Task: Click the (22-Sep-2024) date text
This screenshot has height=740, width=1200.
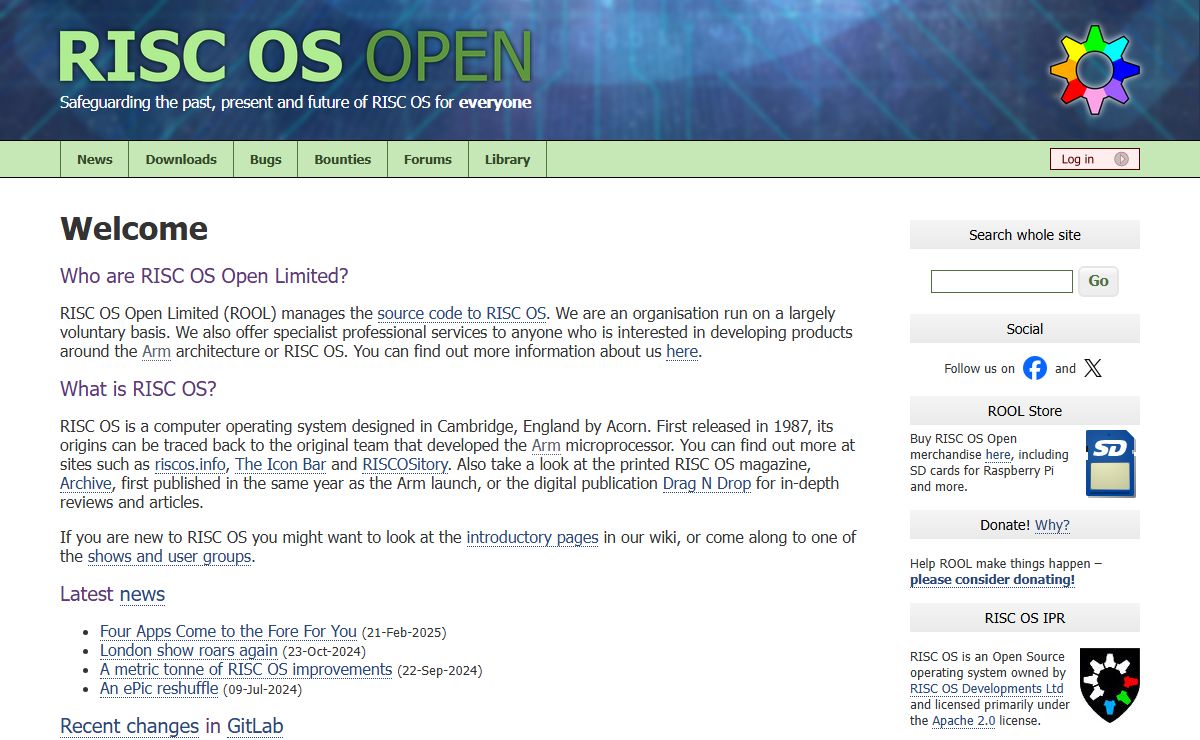Action: 440,670
